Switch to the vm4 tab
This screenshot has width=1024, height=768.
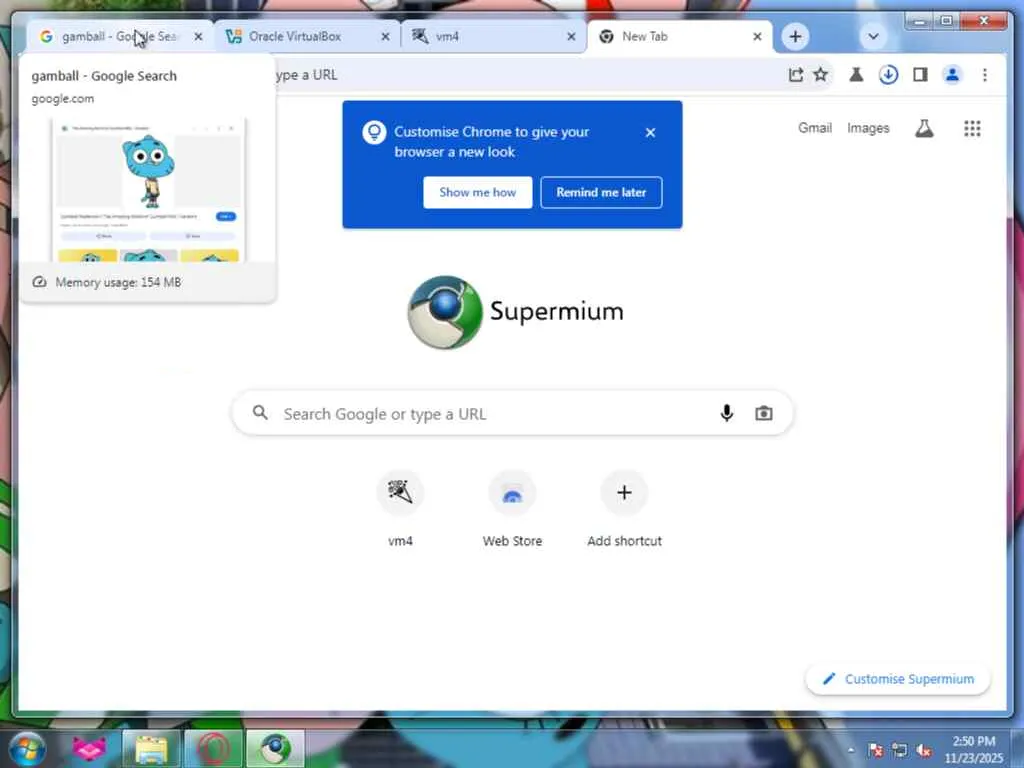[x=494, y=37]
